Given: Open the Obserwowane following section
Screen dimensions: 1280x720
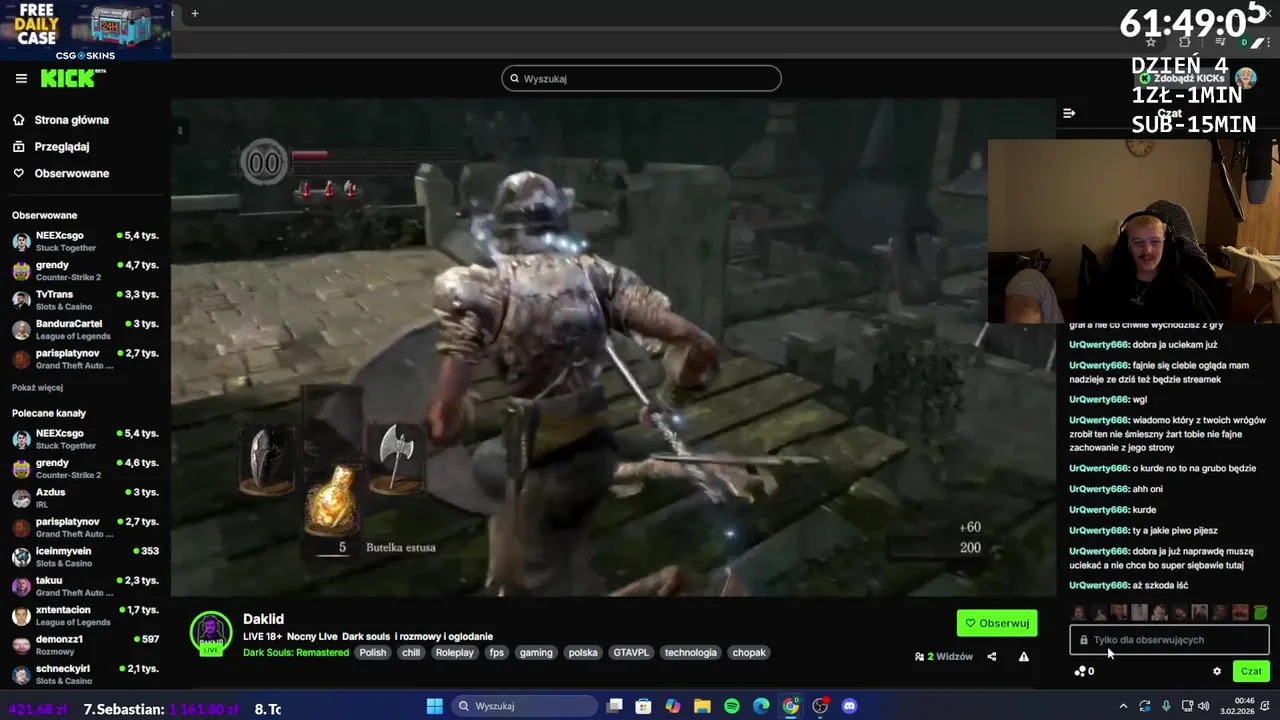Looking at the screenshot, I should (71, 173).
